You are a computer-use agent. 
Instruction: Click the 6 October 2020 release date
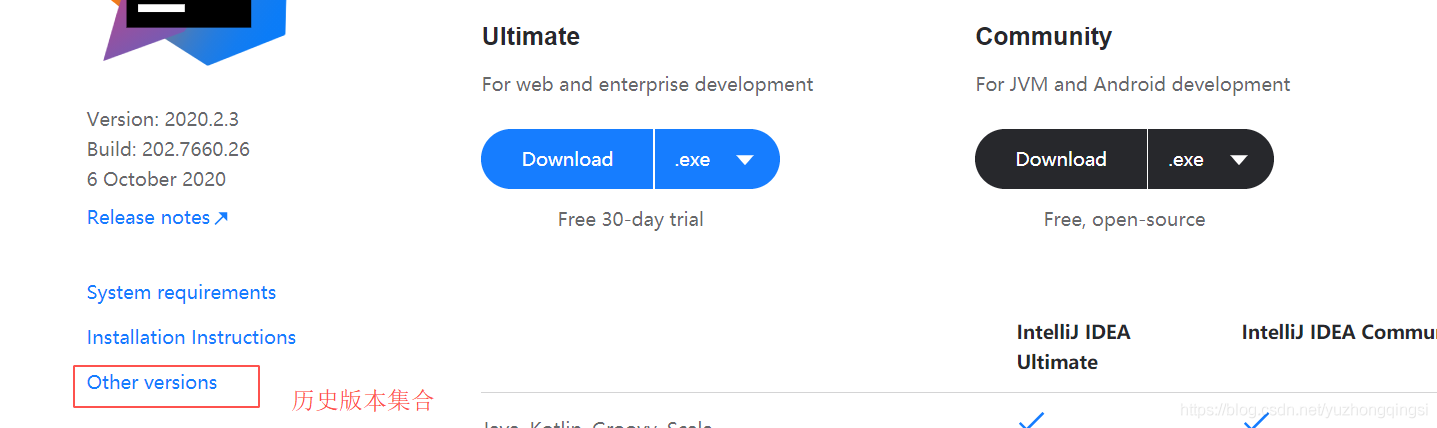[156, 179]
